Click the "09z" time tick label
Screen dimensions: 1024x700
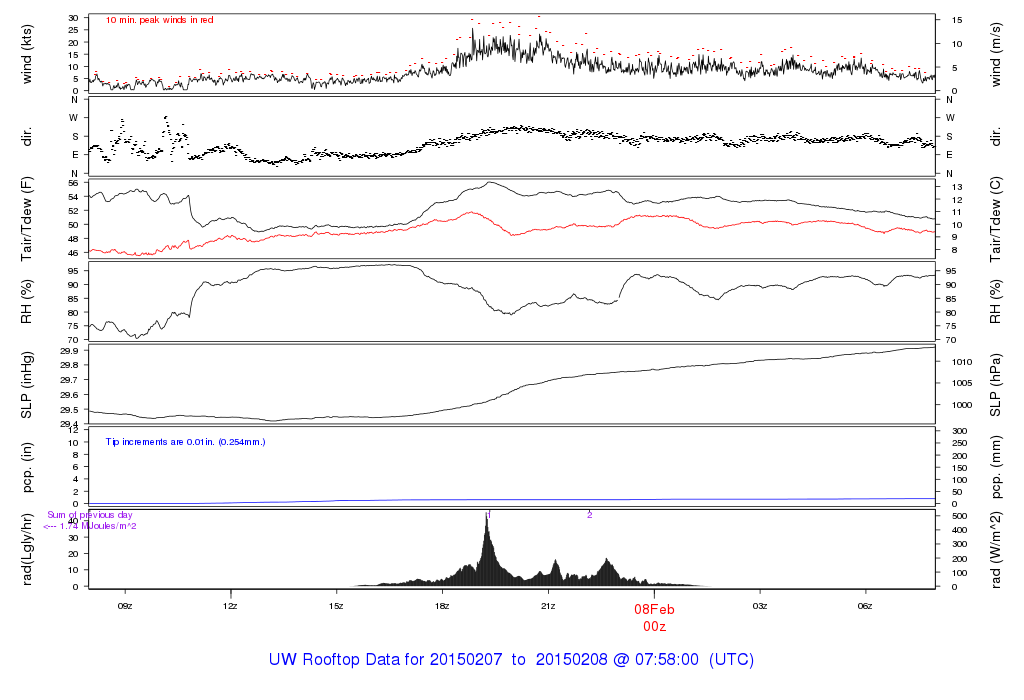click(125, 606)
